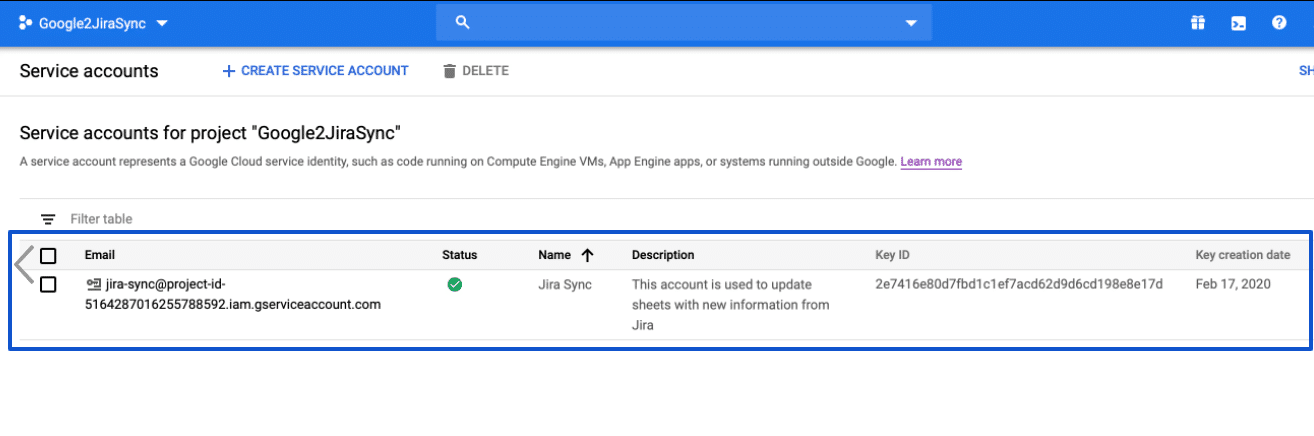
Task: Check the jira-sync service account row checkbox
Action: coord(48,284)
